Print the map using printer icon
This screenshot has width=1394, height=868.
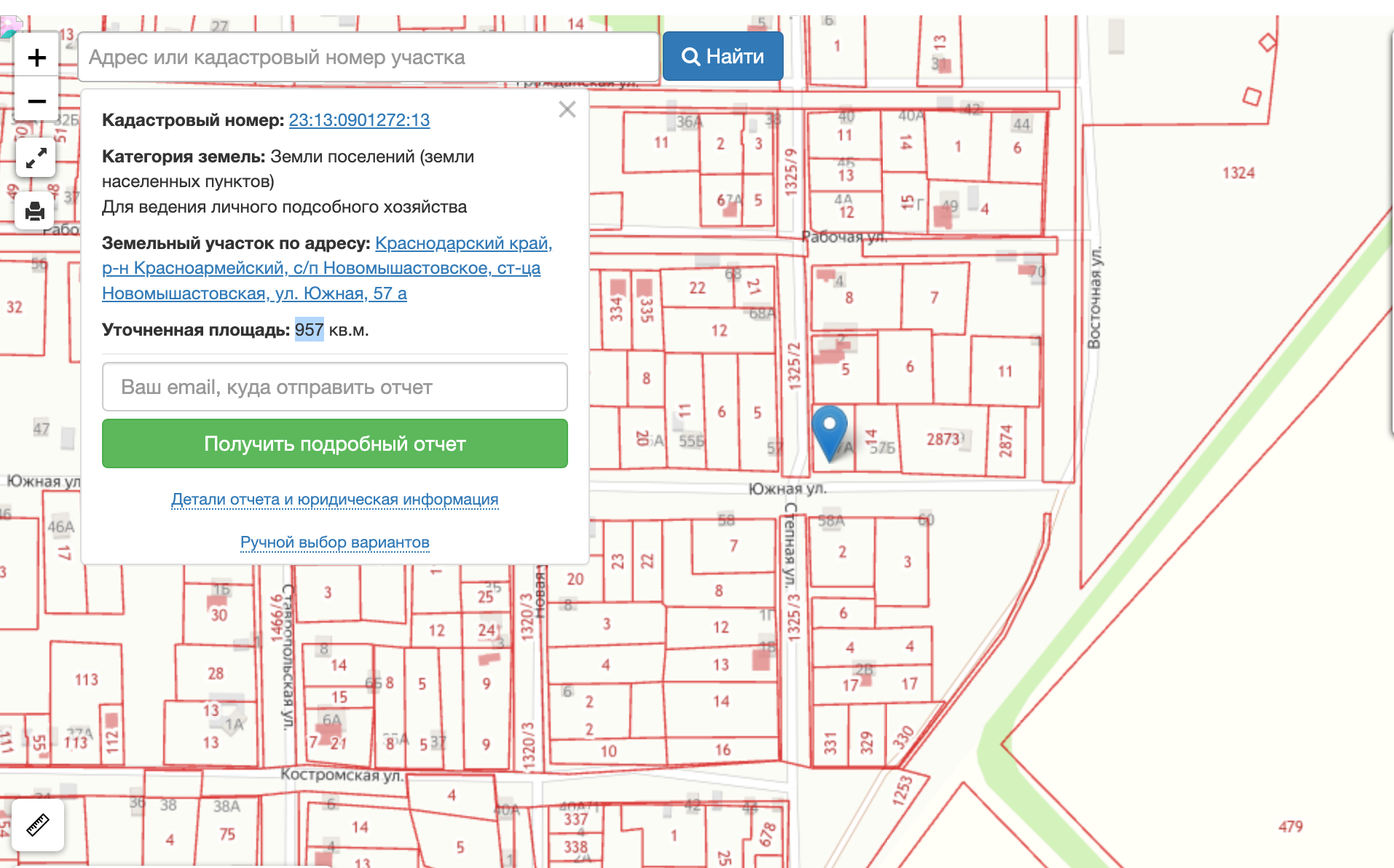click(x=35, y=211)
